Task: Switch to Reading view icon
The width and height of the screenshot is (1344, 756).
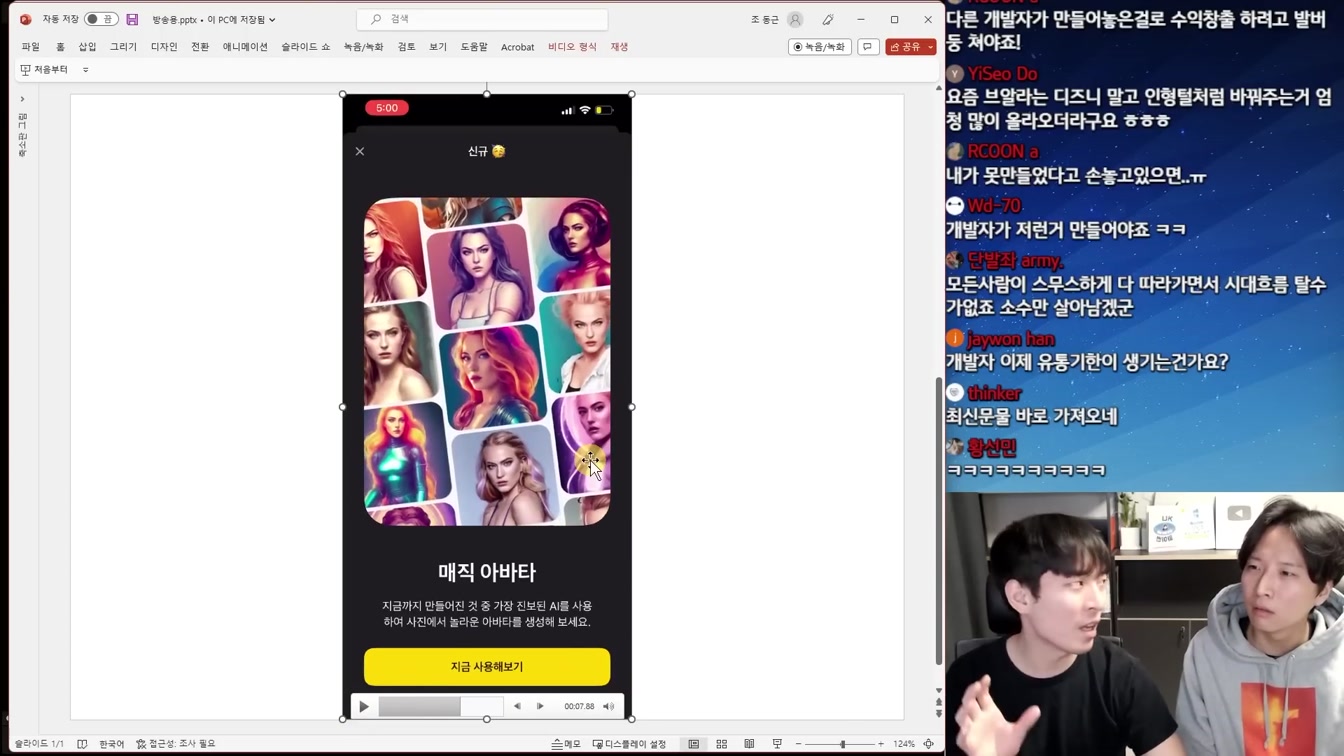Action: 749,744
